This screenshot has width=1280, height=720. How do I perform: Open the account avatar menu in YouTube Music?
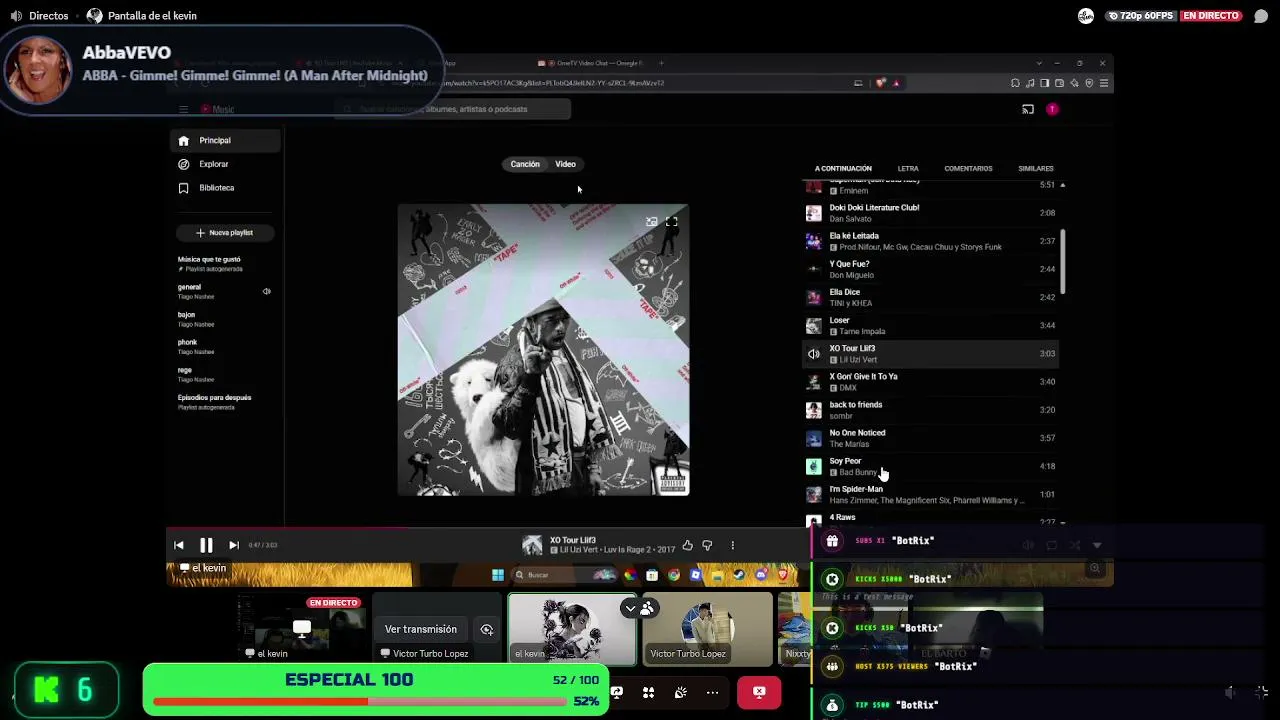tap(1052, 109)
